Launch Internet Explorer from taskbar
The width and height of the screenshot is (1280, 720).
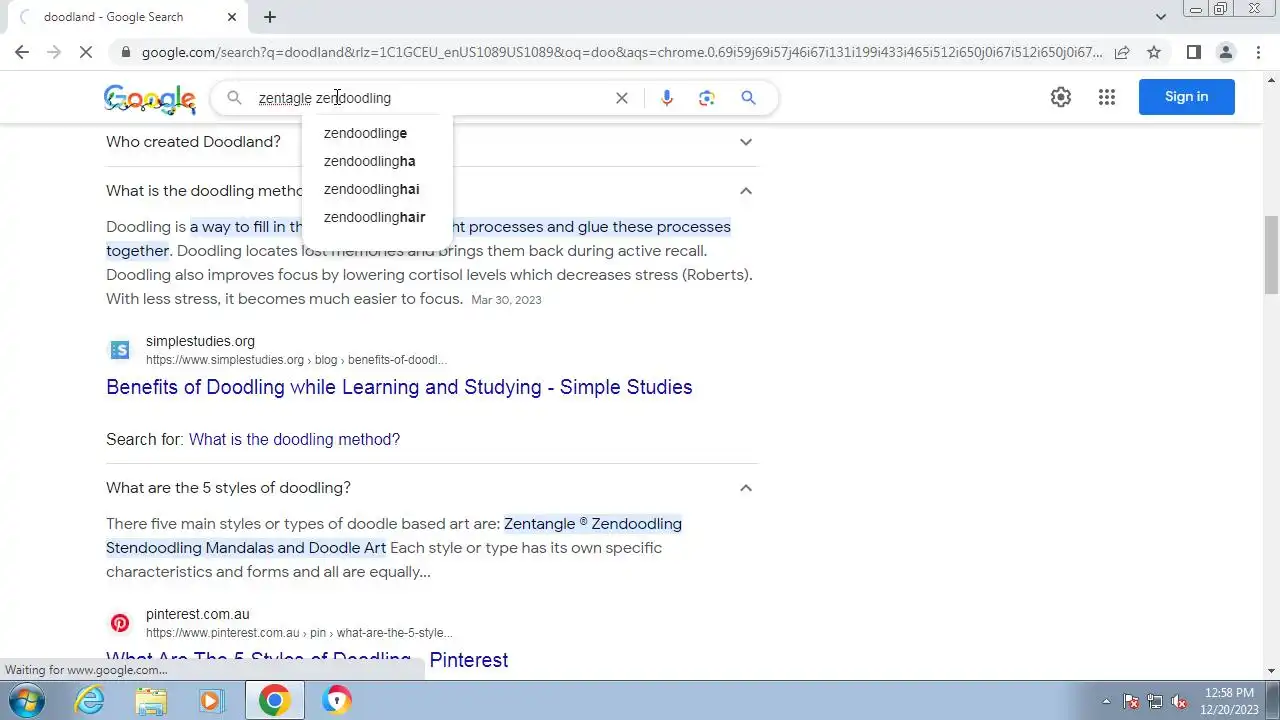pyautogui.click(x=90, y=700)
